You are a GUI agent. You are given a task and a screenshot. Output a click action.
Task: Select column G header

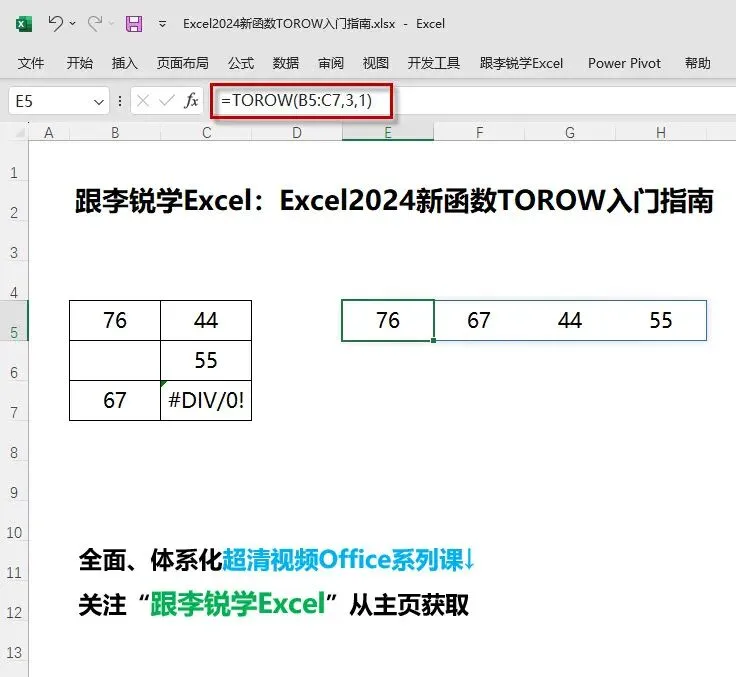point(570,133)
